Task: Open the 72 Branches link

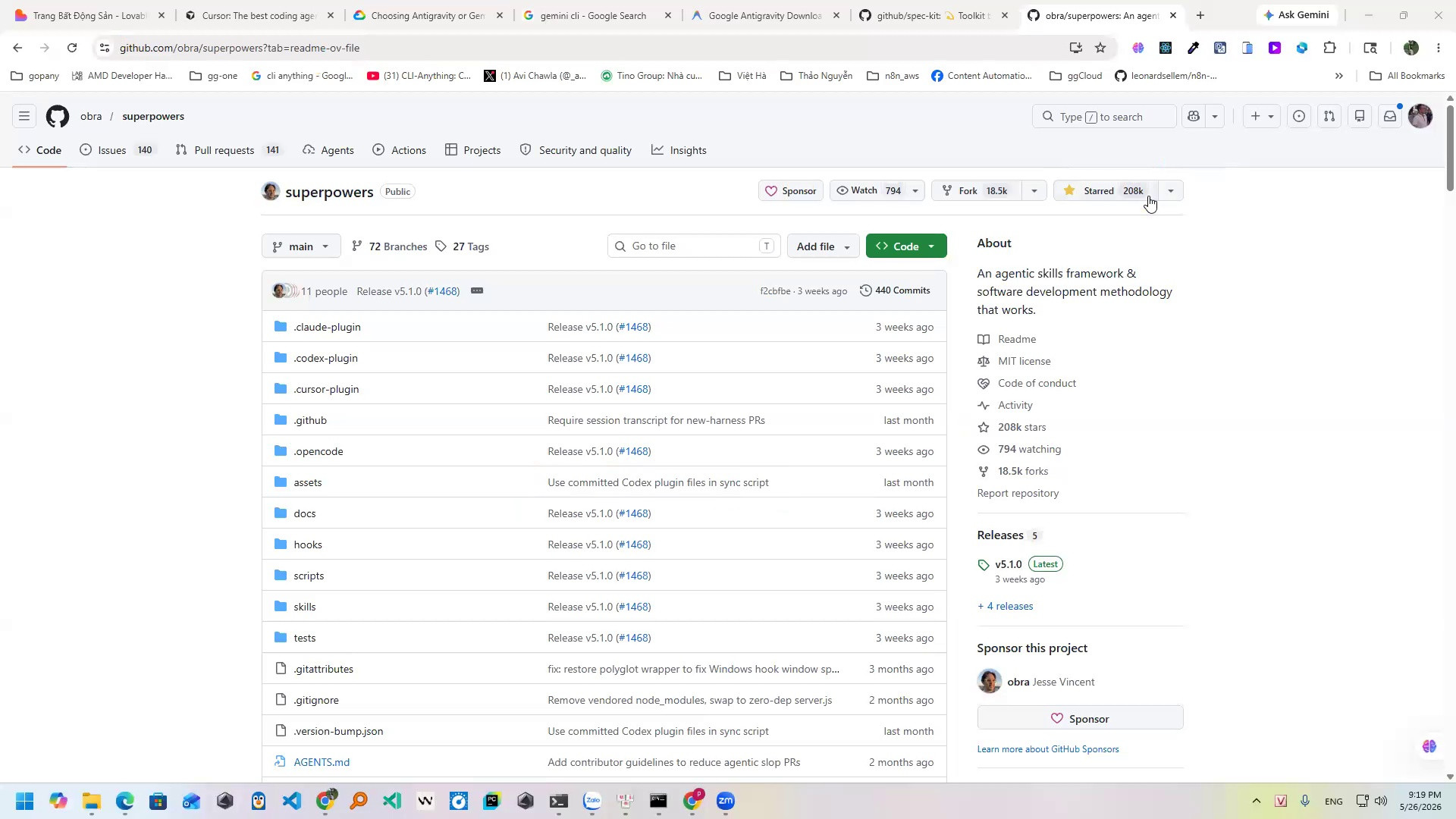Action: click(389, 246)
